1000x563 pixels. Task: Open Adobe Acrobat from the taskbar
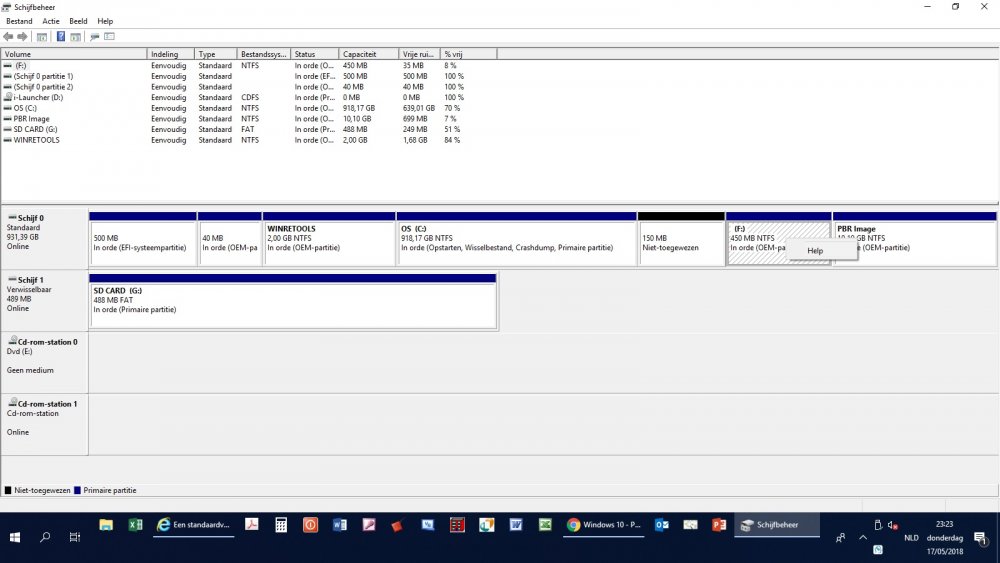pyautogui.click(x=253, y=525)
